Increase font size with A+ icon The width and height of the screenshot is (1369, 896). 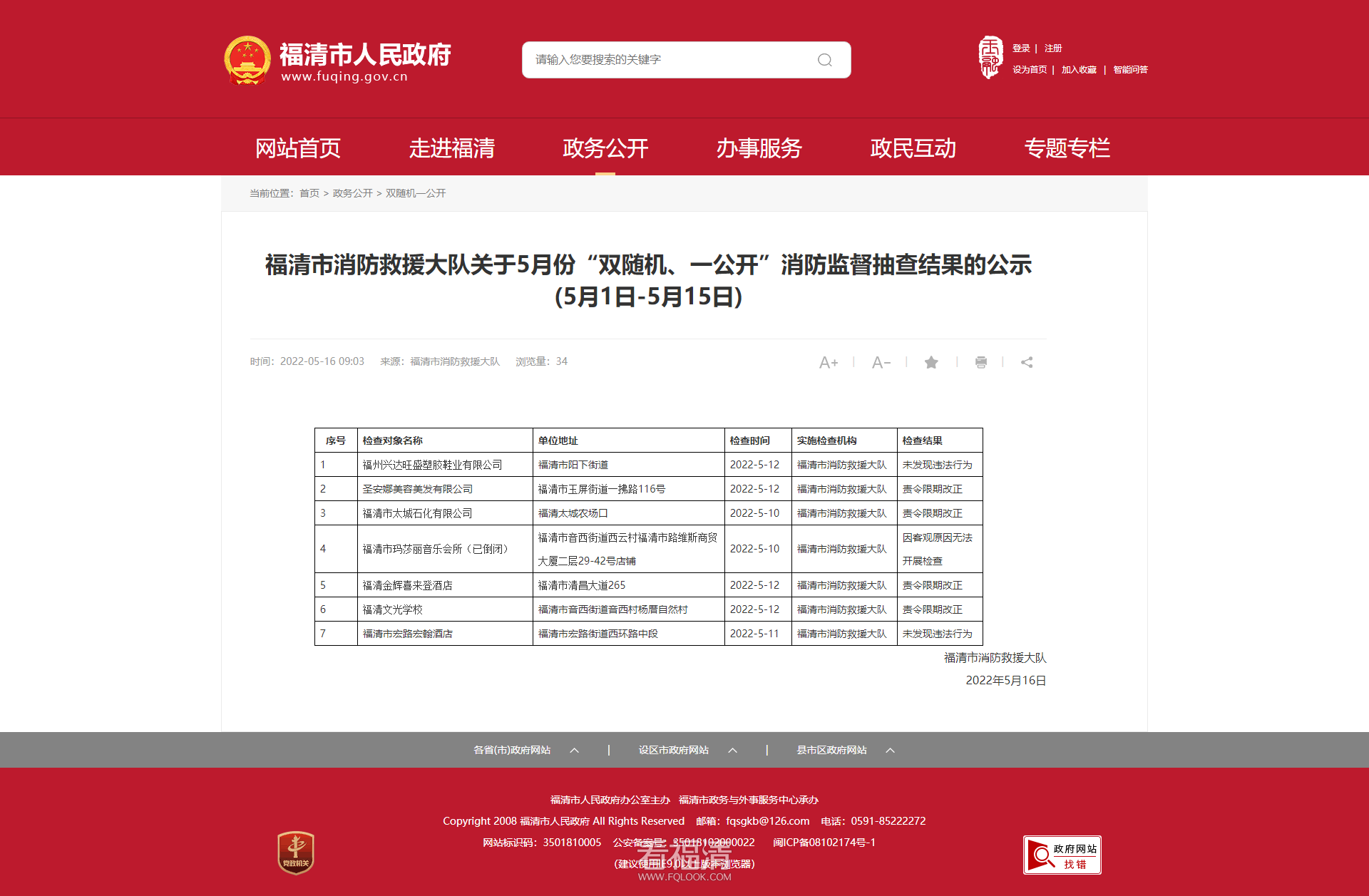tap(828, 362)
